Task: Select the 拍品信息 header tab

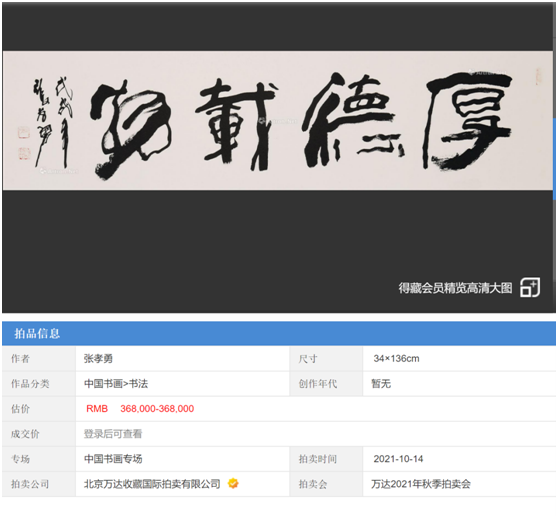Action: pos(37,334)
